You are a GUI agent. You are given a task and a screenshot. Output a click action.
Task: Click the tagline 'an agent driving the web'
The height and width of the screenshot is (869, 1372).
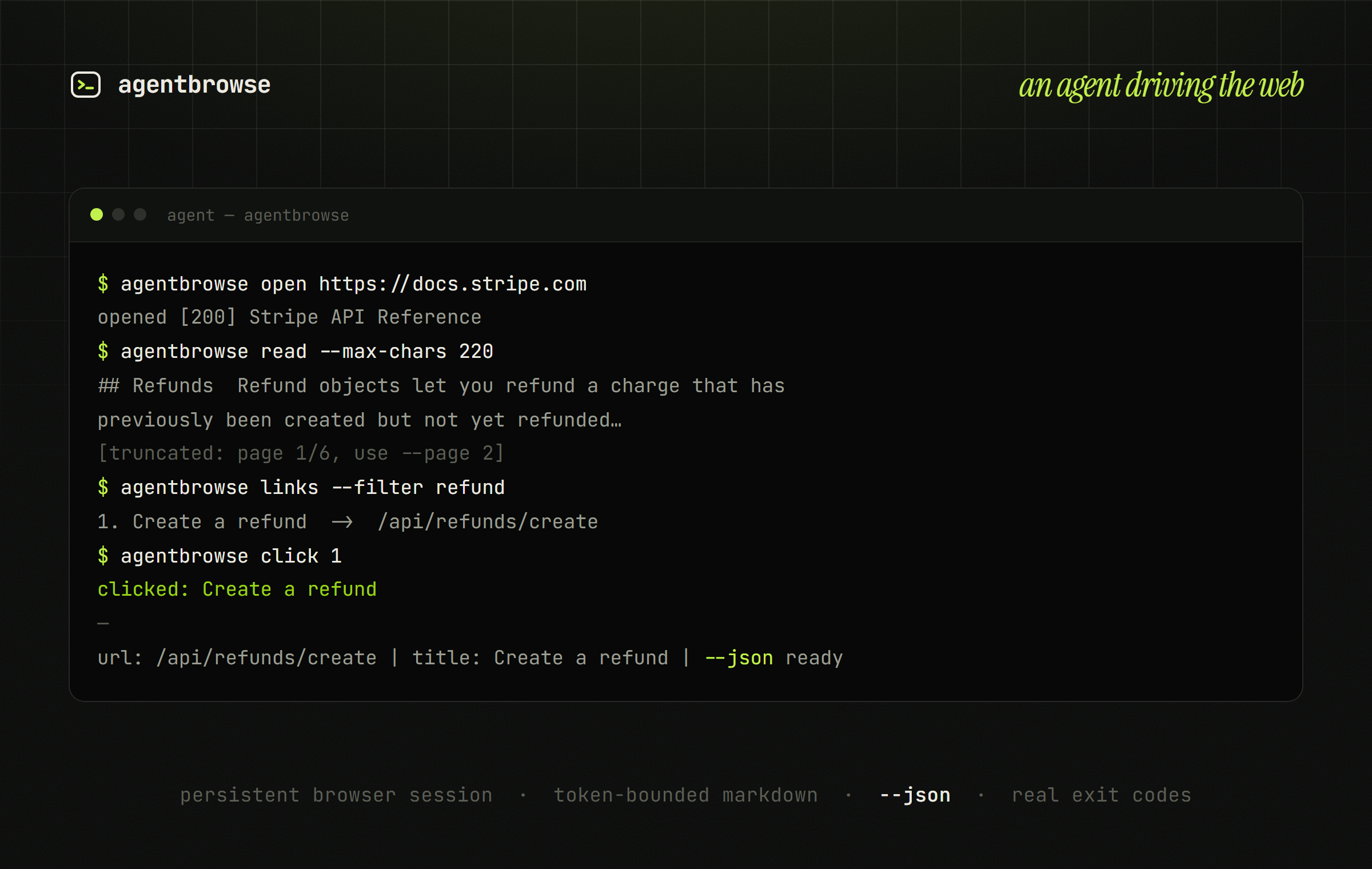click(1161, 86)
